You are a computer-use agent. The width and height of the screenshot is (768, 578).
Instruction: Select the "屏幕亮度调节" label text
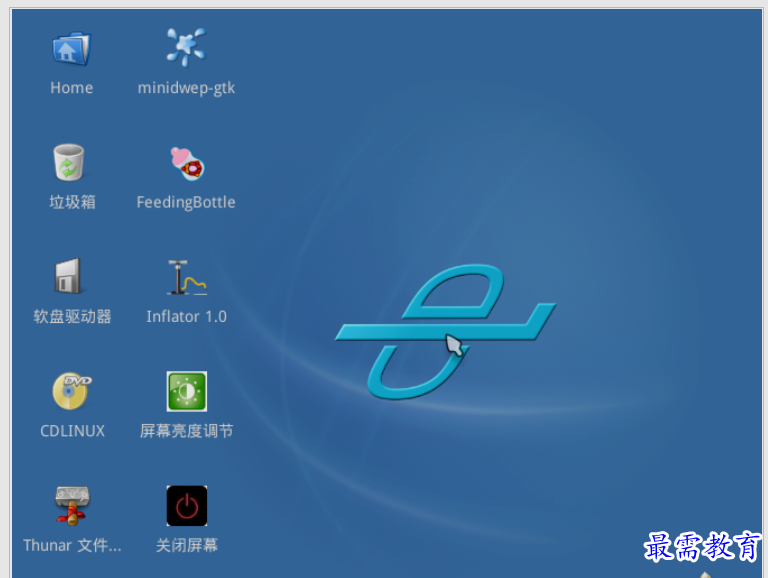click(187, 431)
